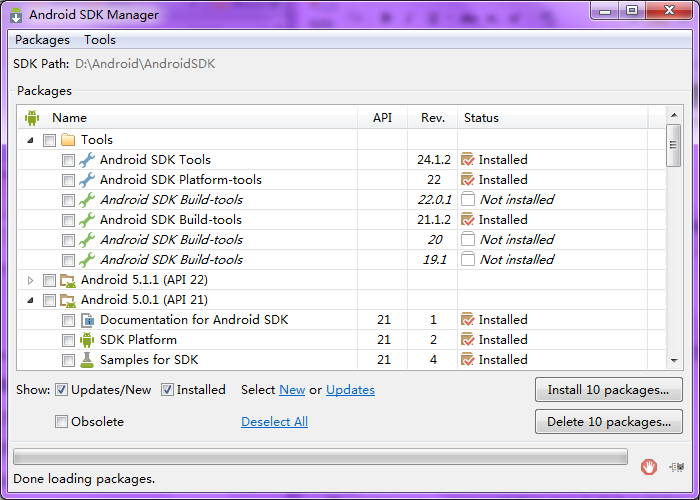Open the Packages menu
700x500 pixels.
pos(42,40)
